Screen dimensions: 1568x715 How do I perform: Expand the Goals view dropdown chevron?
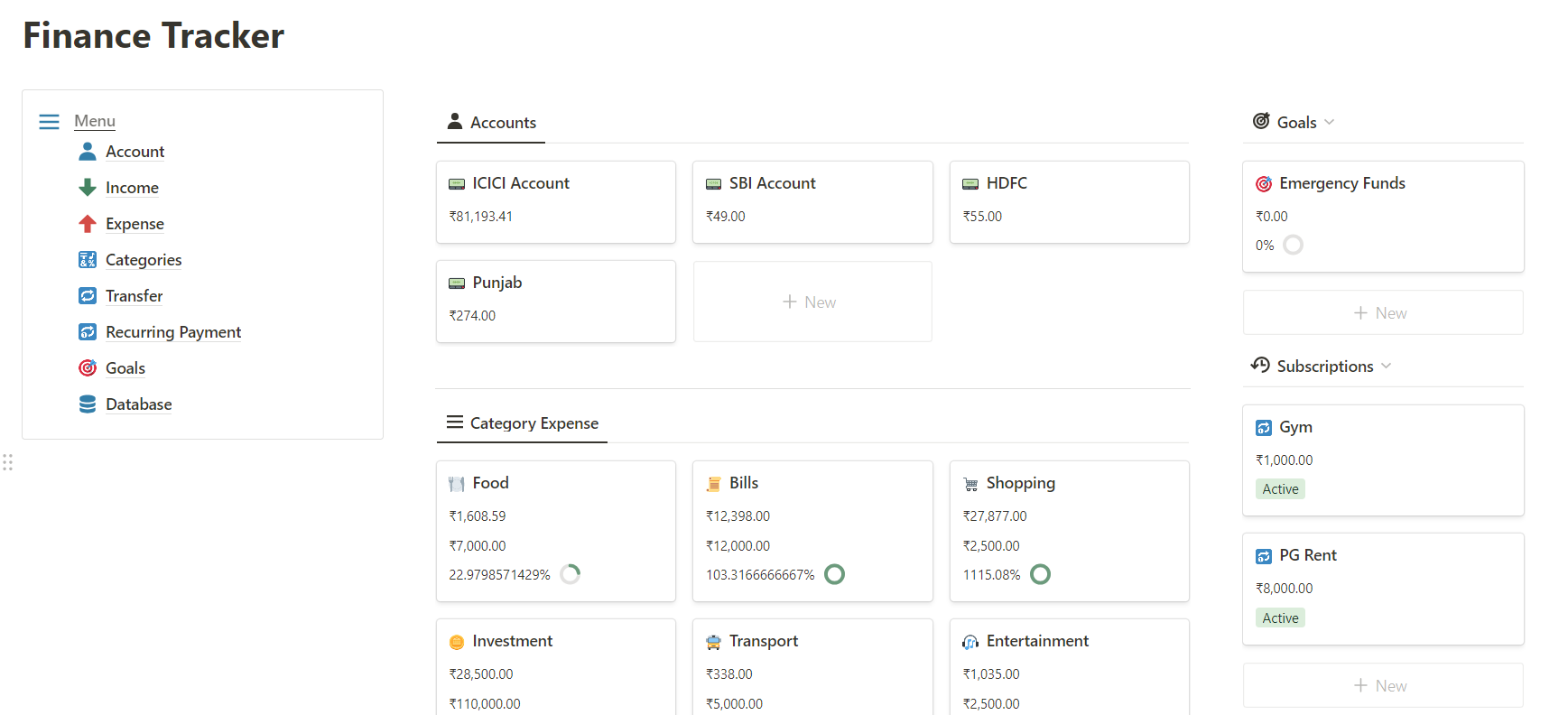click(x=1330, y=123)
